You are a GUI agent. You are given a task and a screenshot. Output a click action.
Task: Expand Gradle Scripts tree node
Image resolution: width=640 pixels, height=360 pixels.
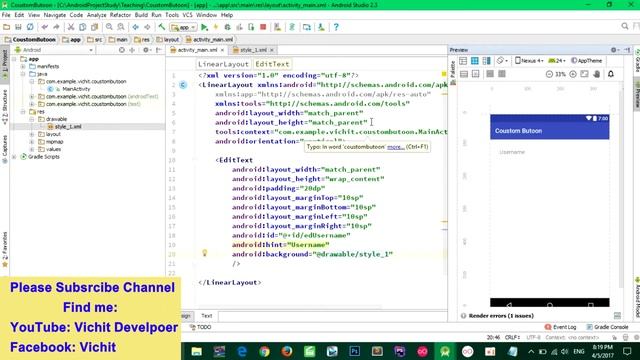click(x=14, y=157)
